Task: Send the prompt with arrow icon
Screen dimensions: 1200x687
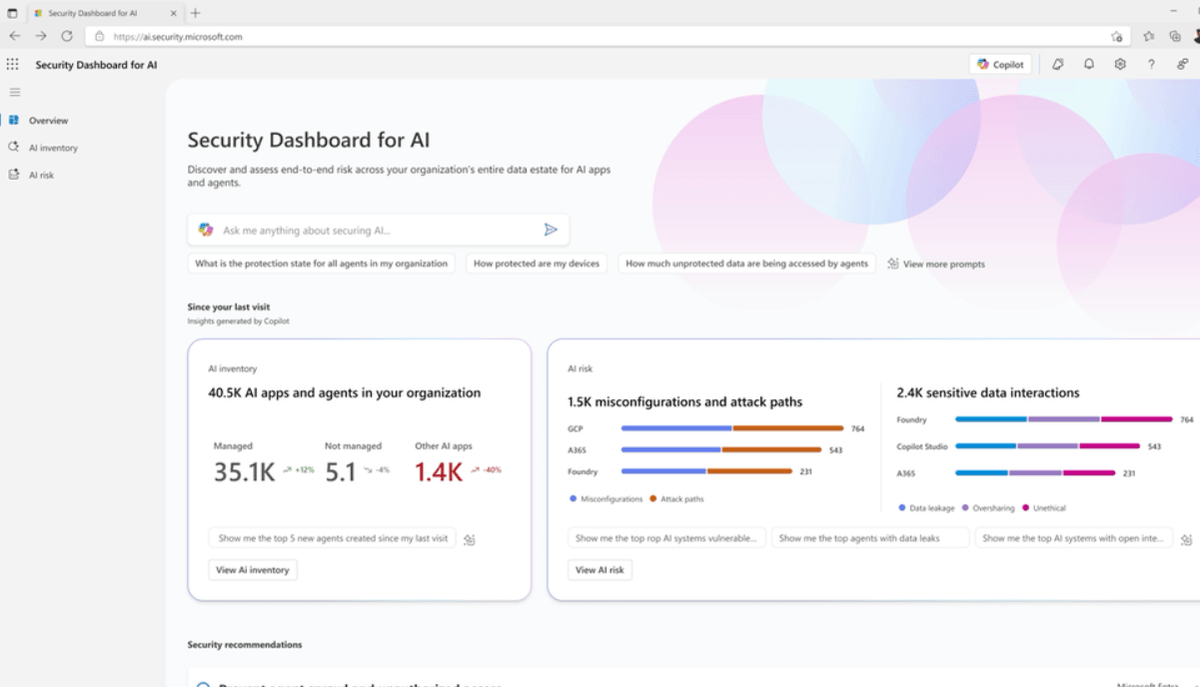Action: click(550, 230)
